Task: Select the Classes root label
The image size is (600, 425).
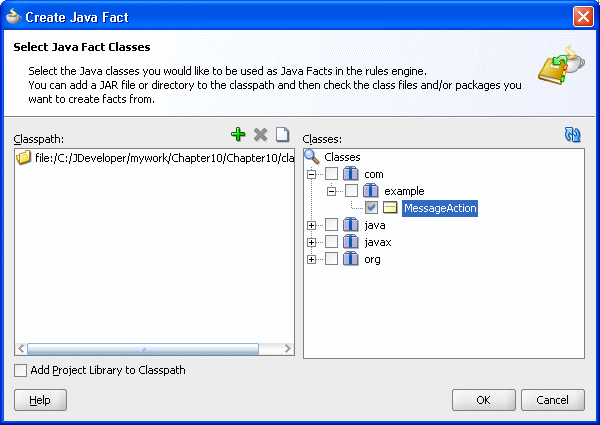Action: pos(342,157)
